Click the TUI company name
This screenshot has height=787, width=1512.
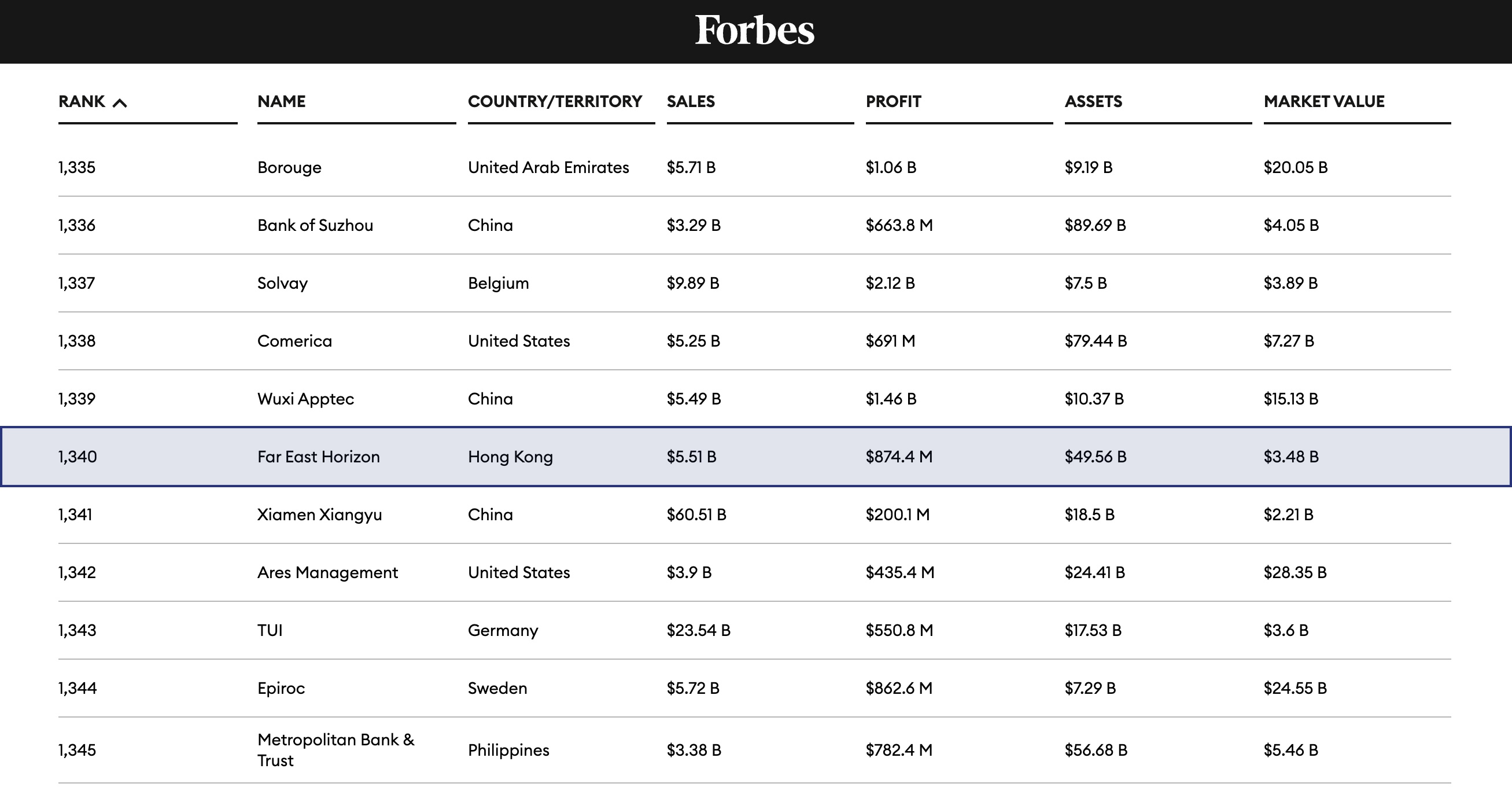coord(270,630)
